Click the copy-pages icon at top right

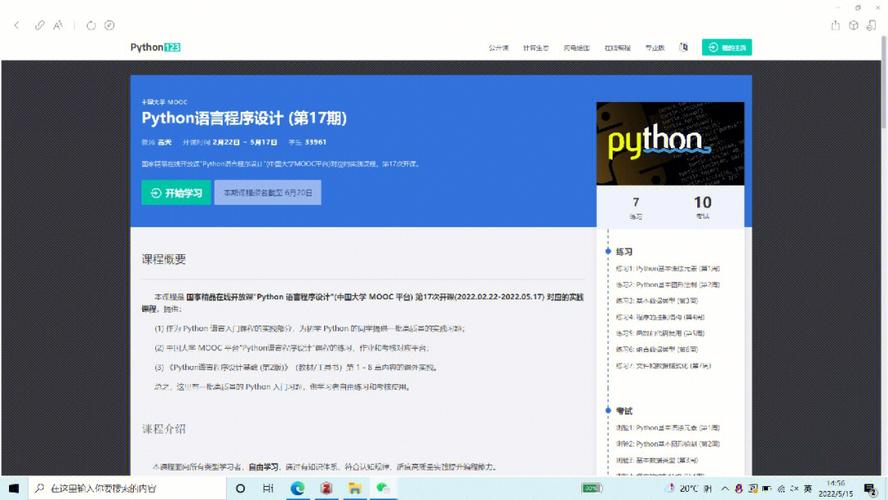872,25
